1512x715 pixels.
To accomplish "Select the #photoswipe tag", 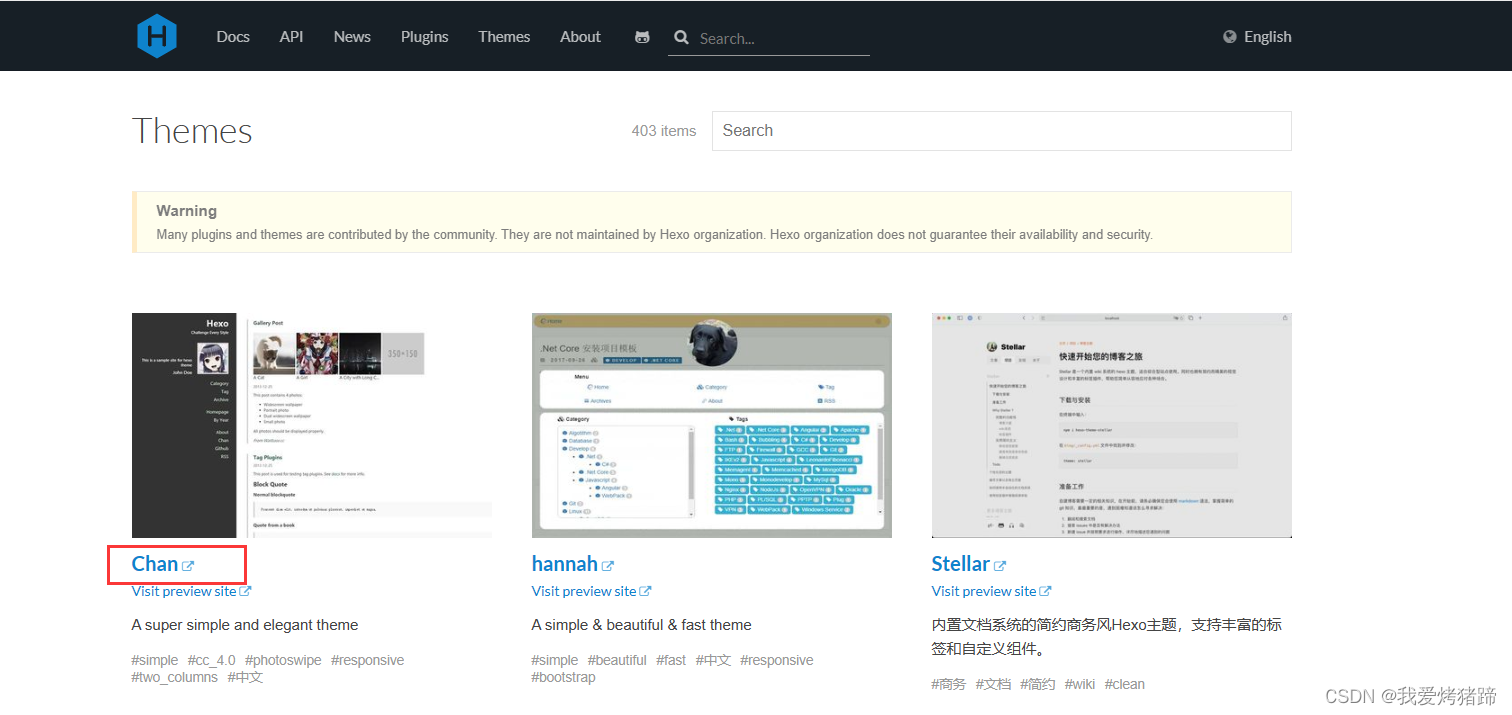I will (x=283, y=660).
